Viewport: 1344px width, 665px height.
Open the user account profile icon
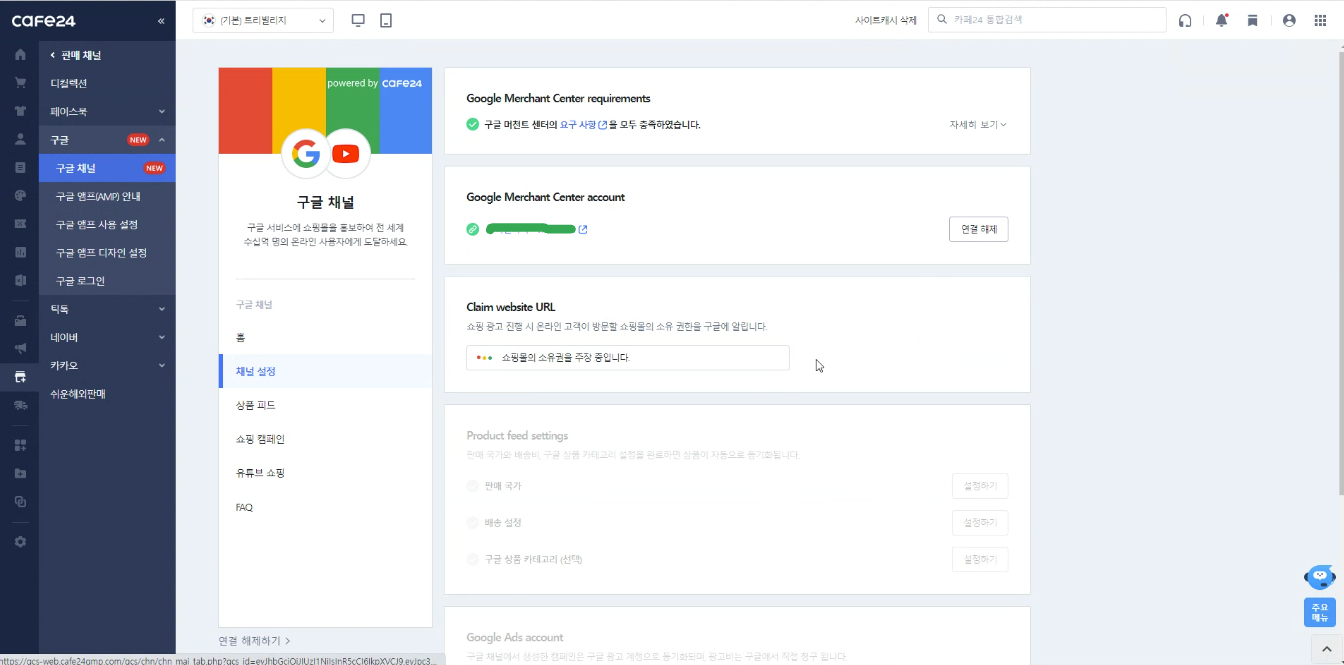coord(1289,20)
